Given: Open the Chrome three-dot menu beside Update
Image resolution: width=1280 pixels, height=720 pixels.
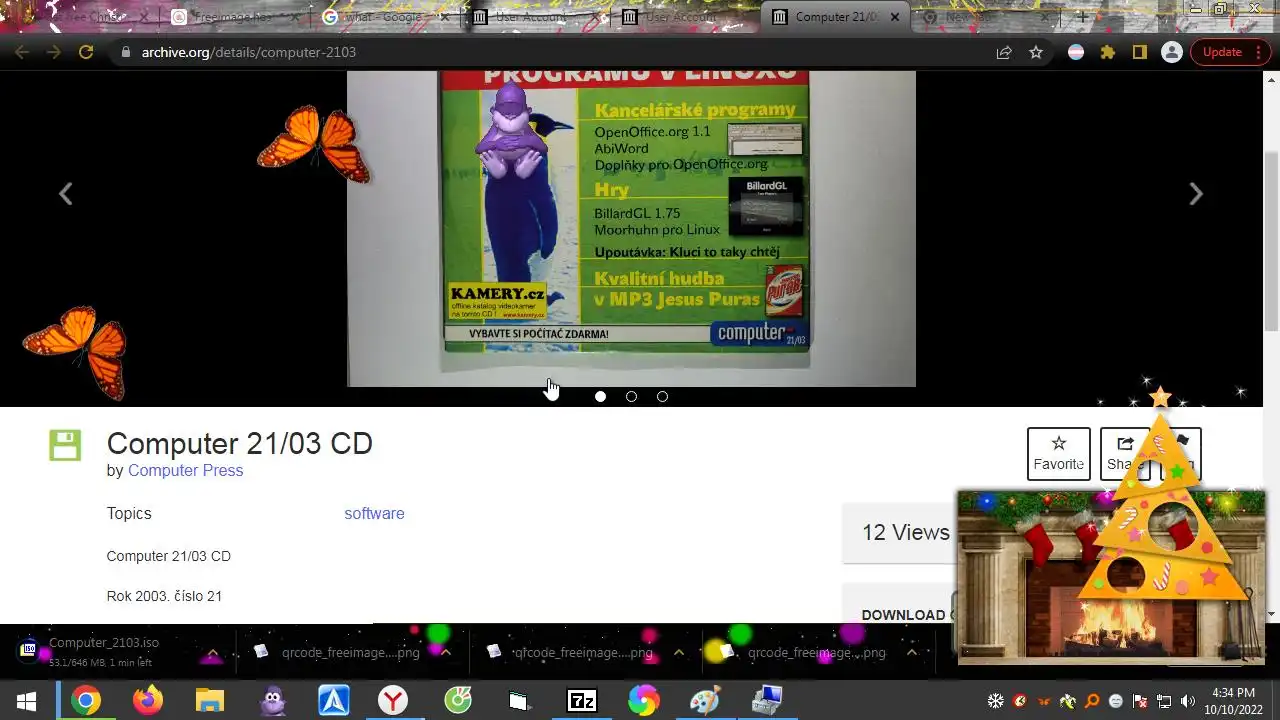Looking at the screenshot, I should click(1259, 52).
